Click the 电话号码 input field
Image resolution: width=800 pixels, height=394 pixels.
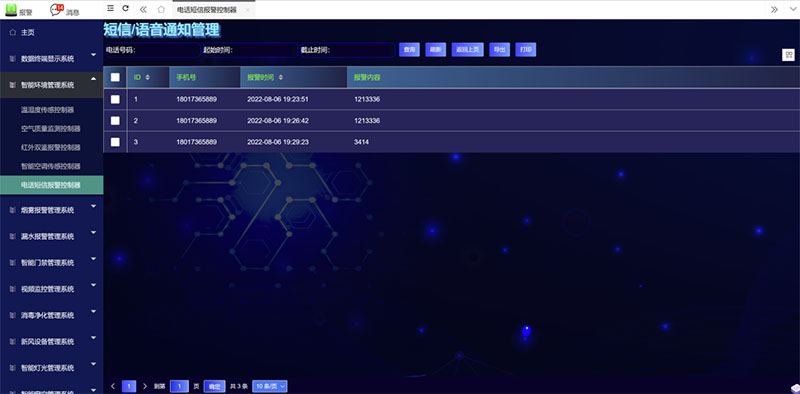click(x=153, y=50)
